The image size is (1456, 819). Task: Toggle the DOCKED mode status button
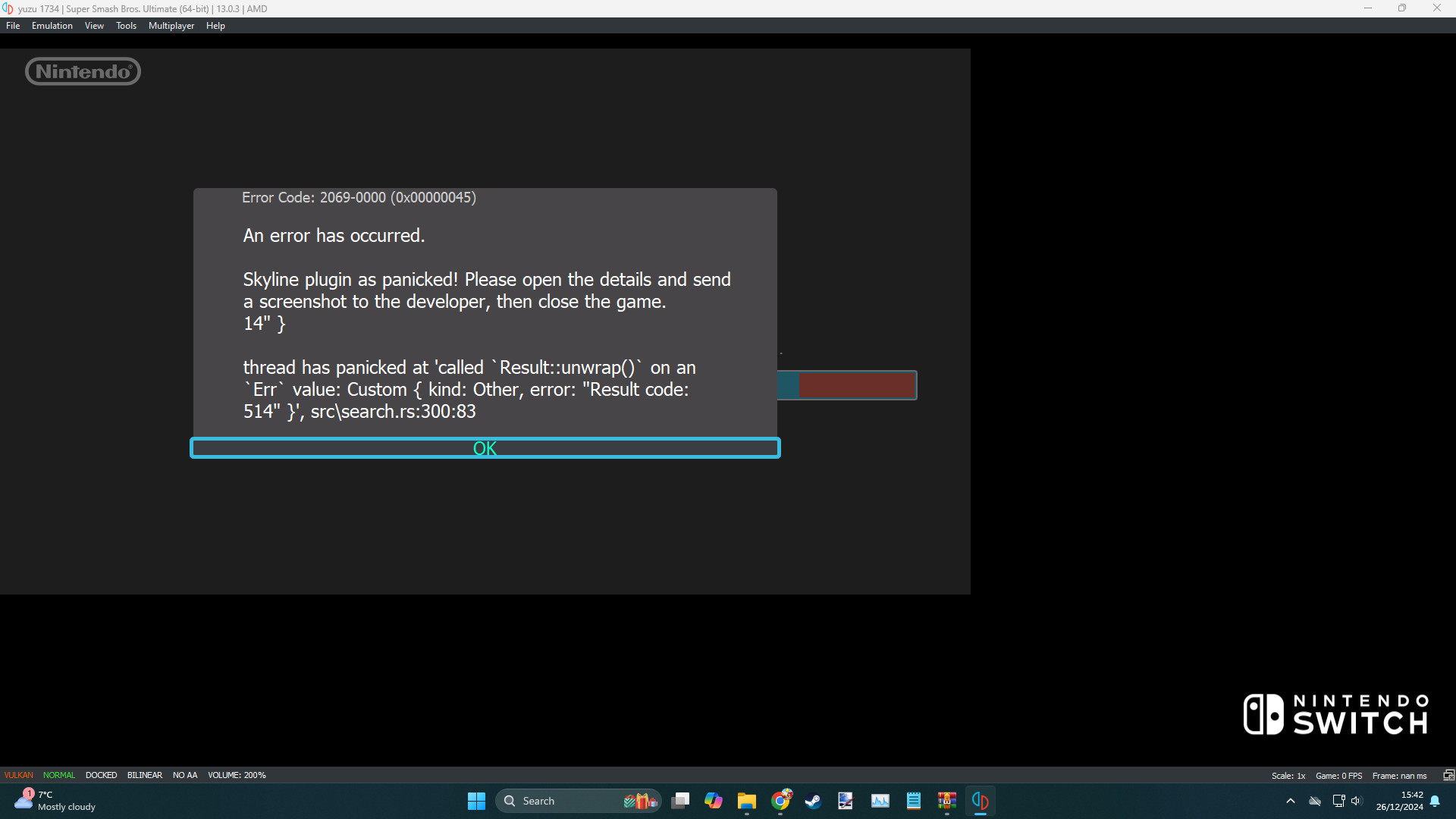(x=101, y=775)
